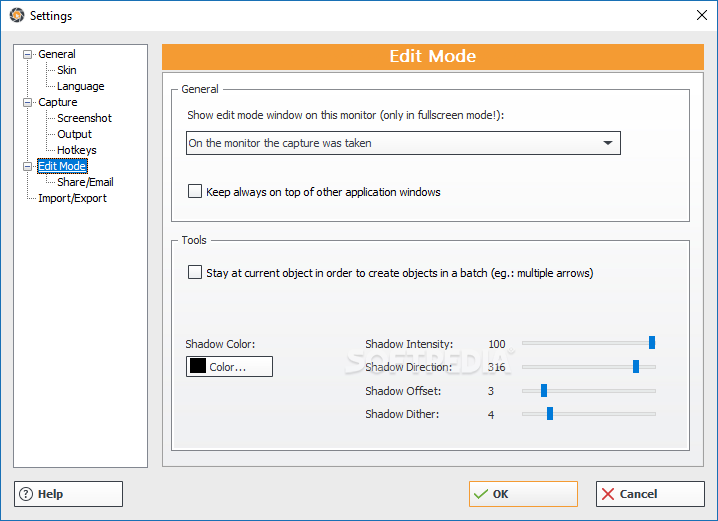Enable Stay at current object checkbox

click(x=195, y=272)
